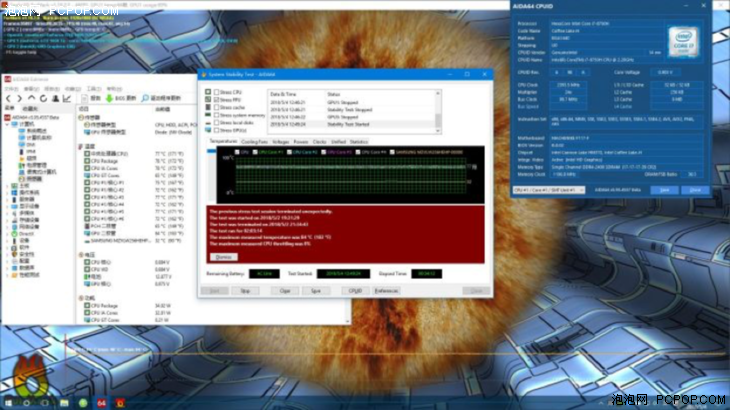730x410 pixels.
Task: Open the CPU core selection dropdown in CPUID
Action: click(546, 188)
